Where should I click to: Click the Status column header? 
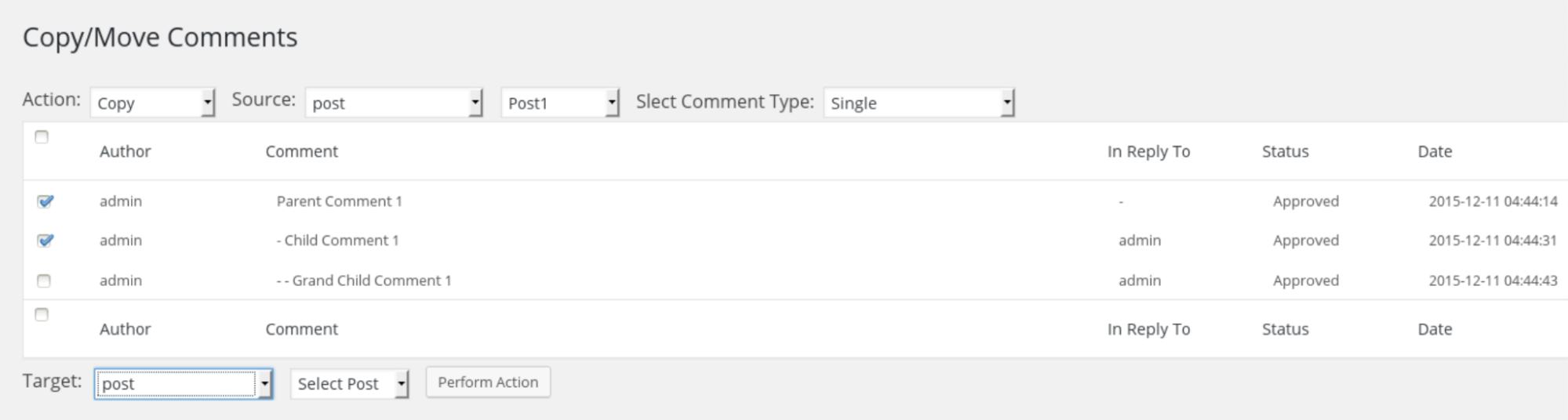pos(1285,151)
